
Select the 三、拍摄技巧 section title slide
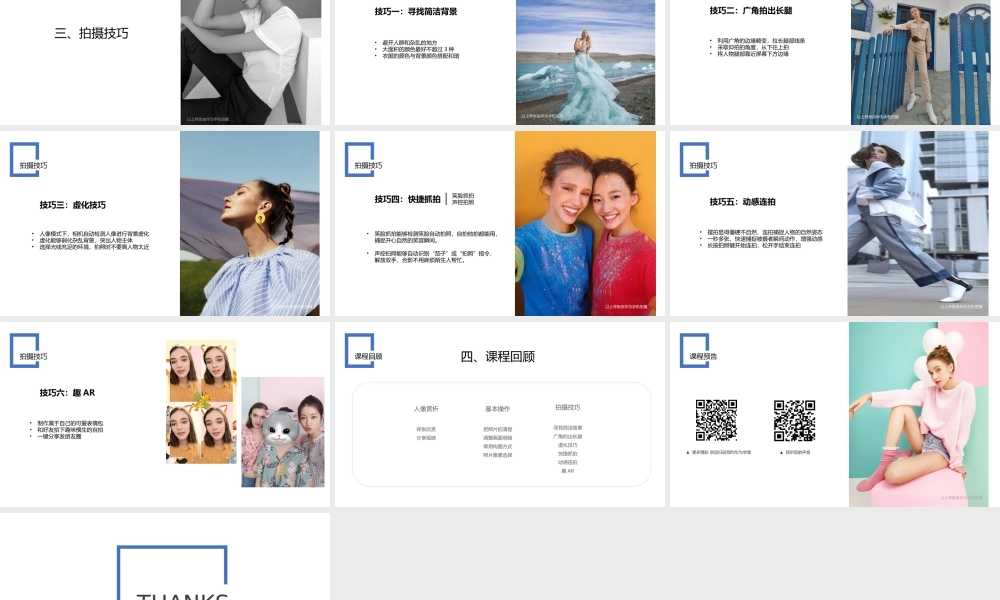coord(91,33)
